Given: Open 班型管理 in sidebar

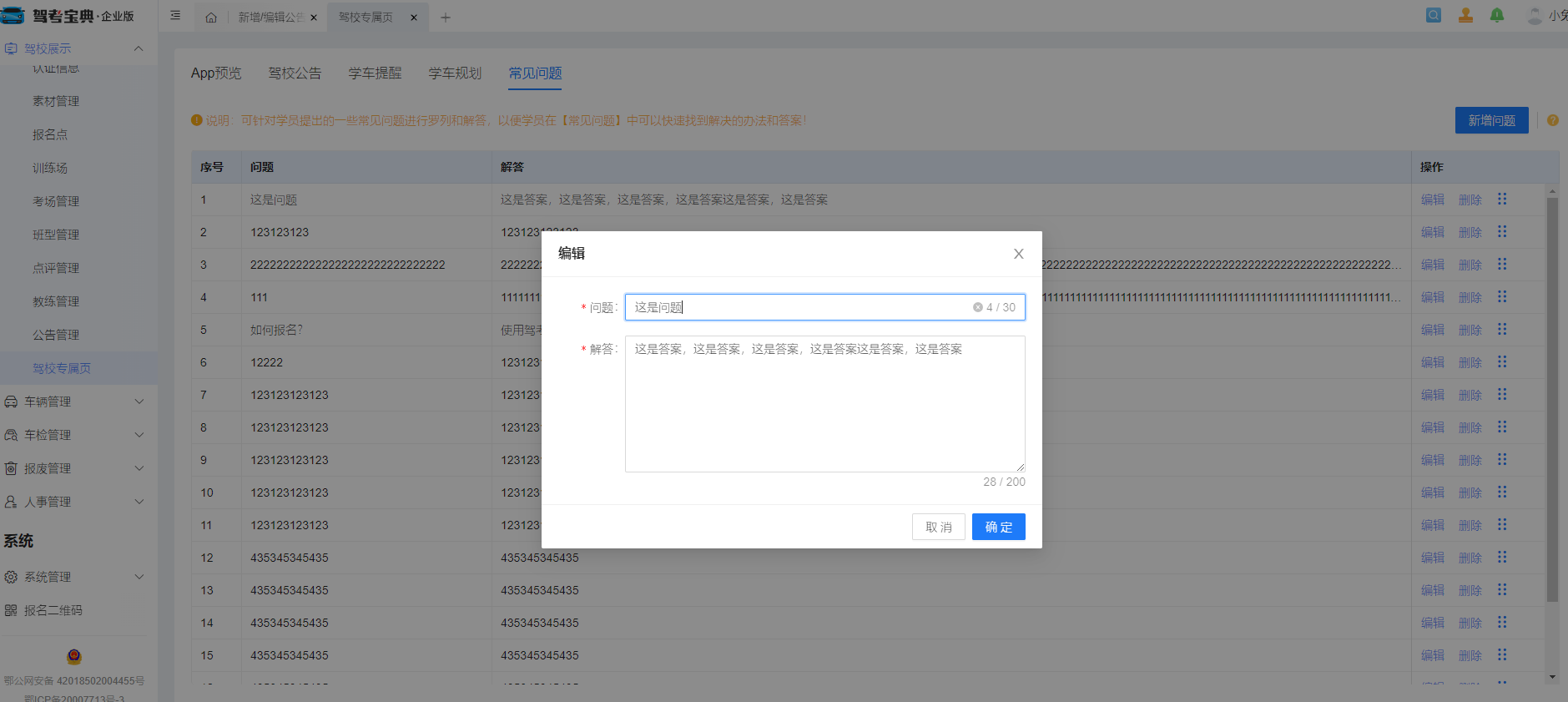Looking at the screenshot, I should pyautogui.click(x=56, y=235).
